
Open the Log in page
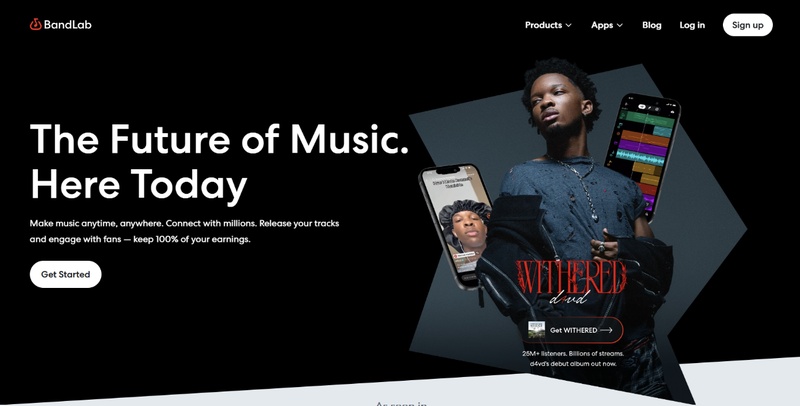[x=692, y=25]
